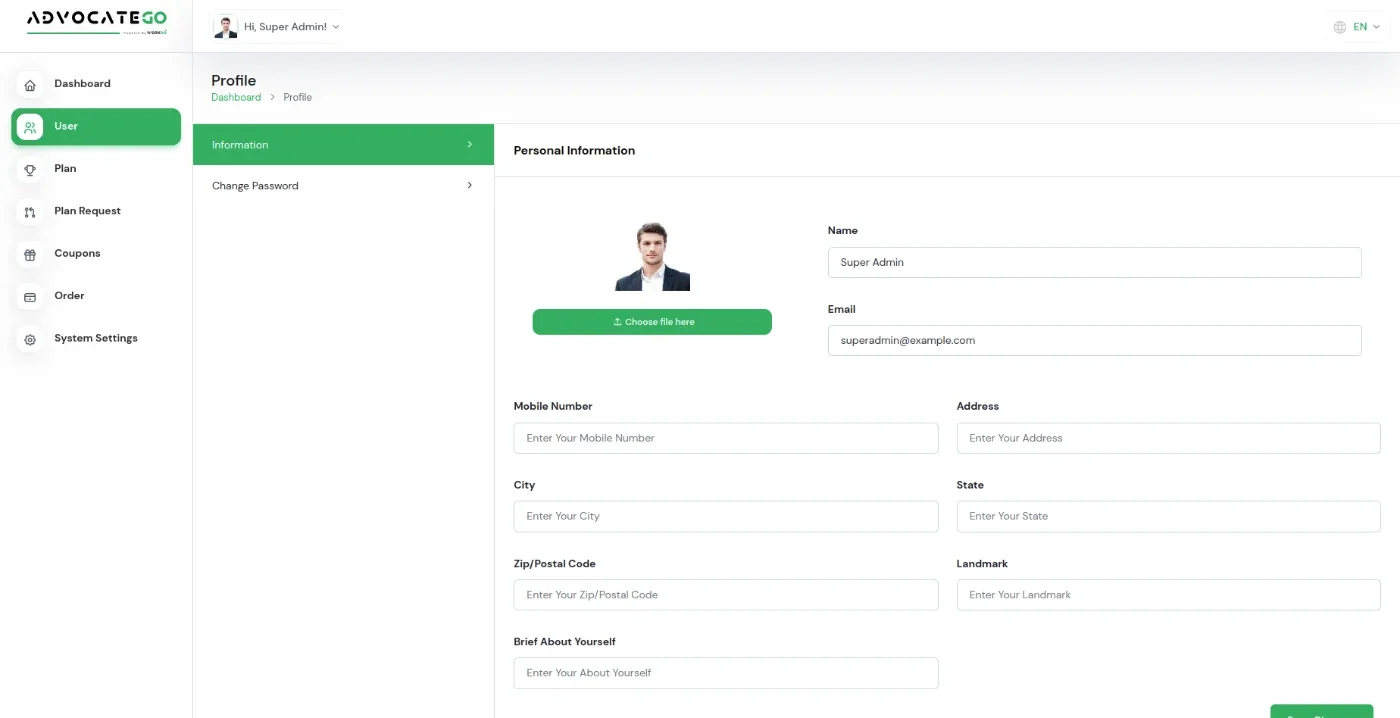
Task: Focus the Address field
Action: pyautogui.click(x=1169, y=438)
